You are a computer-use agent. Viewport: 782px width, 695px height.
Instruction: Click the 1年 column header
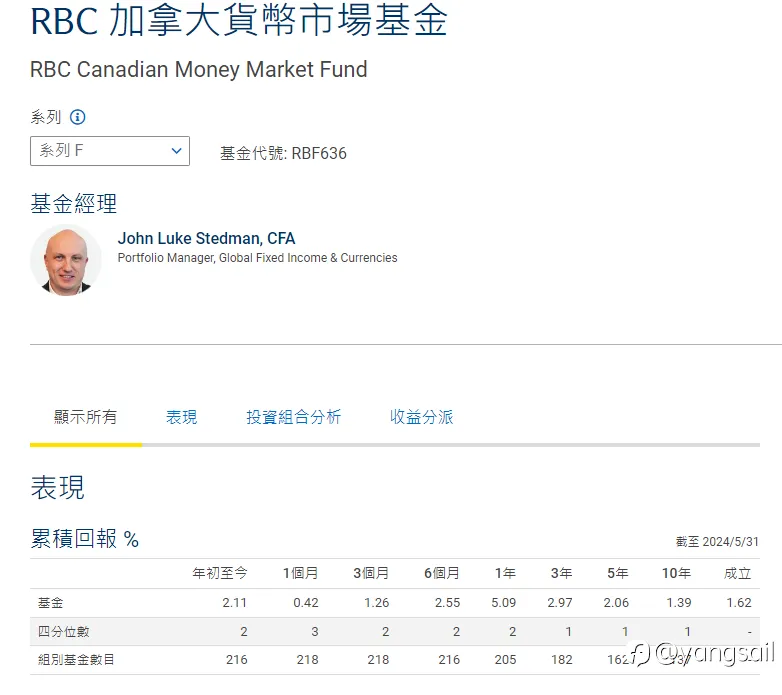click(x=505, y=573)
